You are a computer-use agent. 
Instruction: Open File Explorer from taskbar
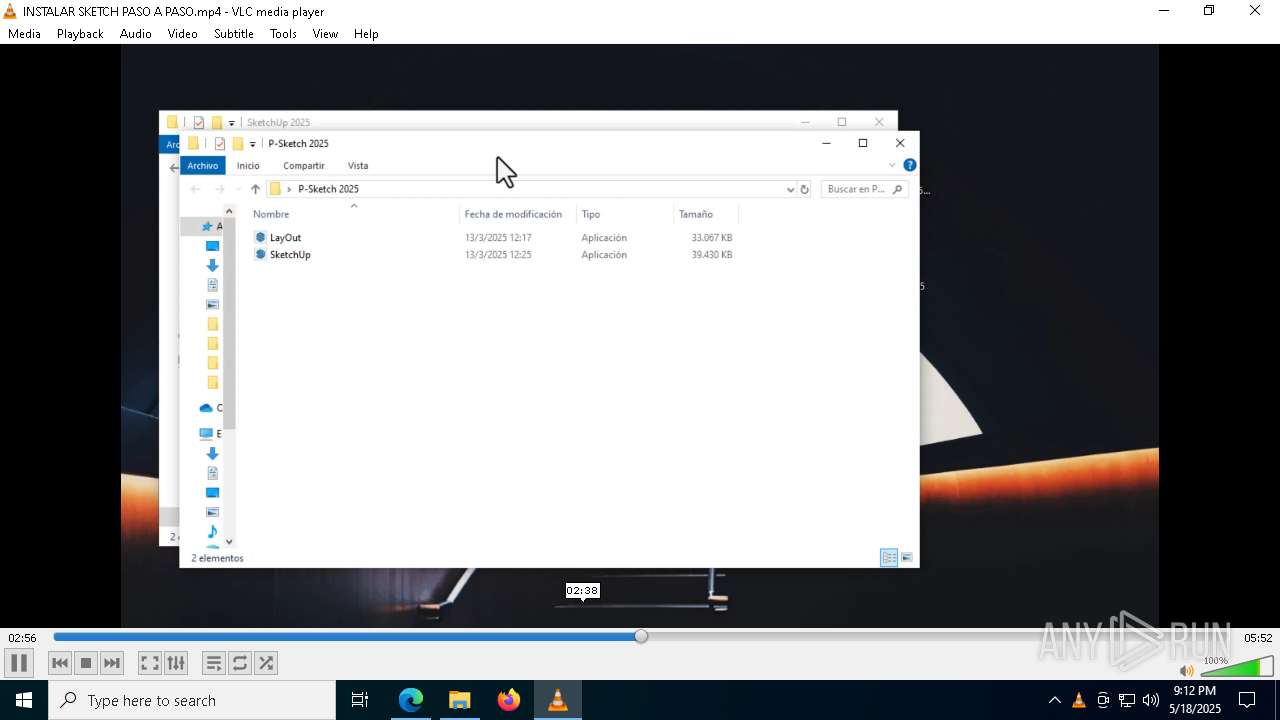(x=460, y=700)
